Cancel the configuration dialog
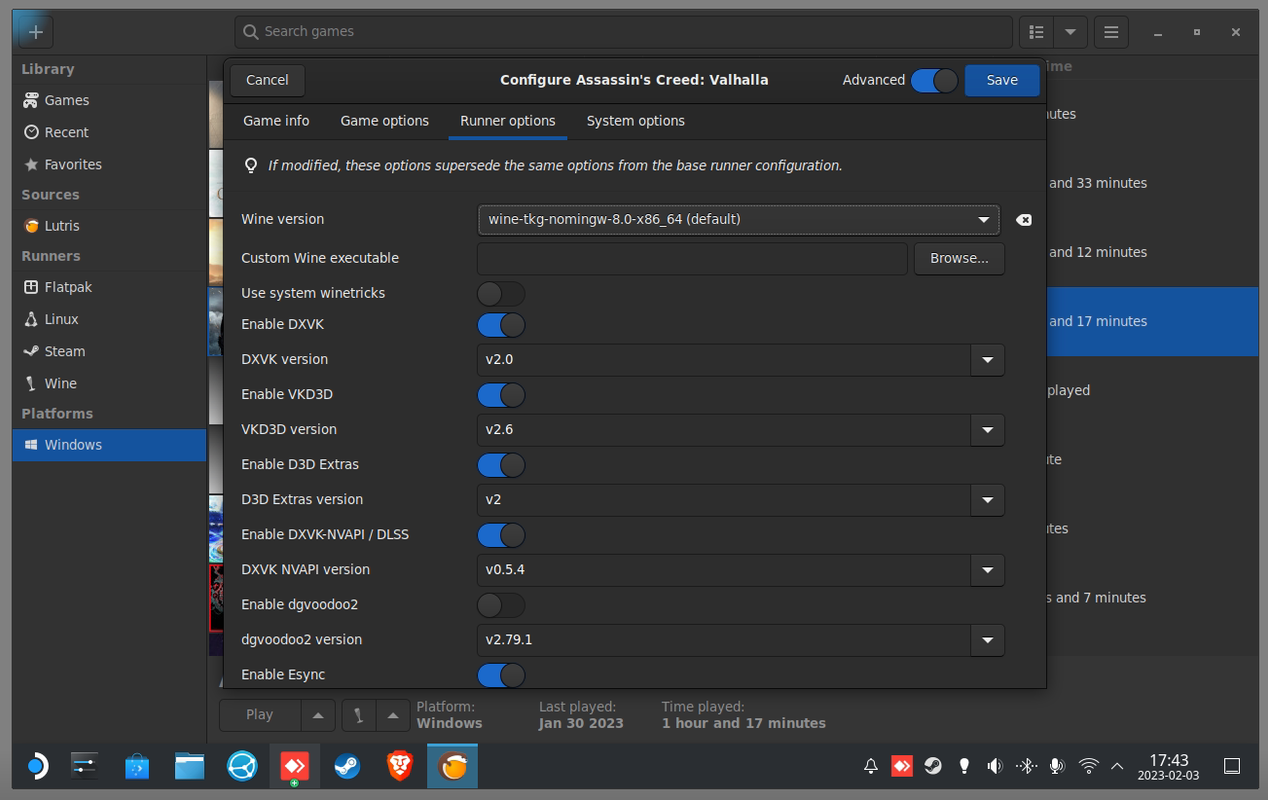 coord(267,80)
